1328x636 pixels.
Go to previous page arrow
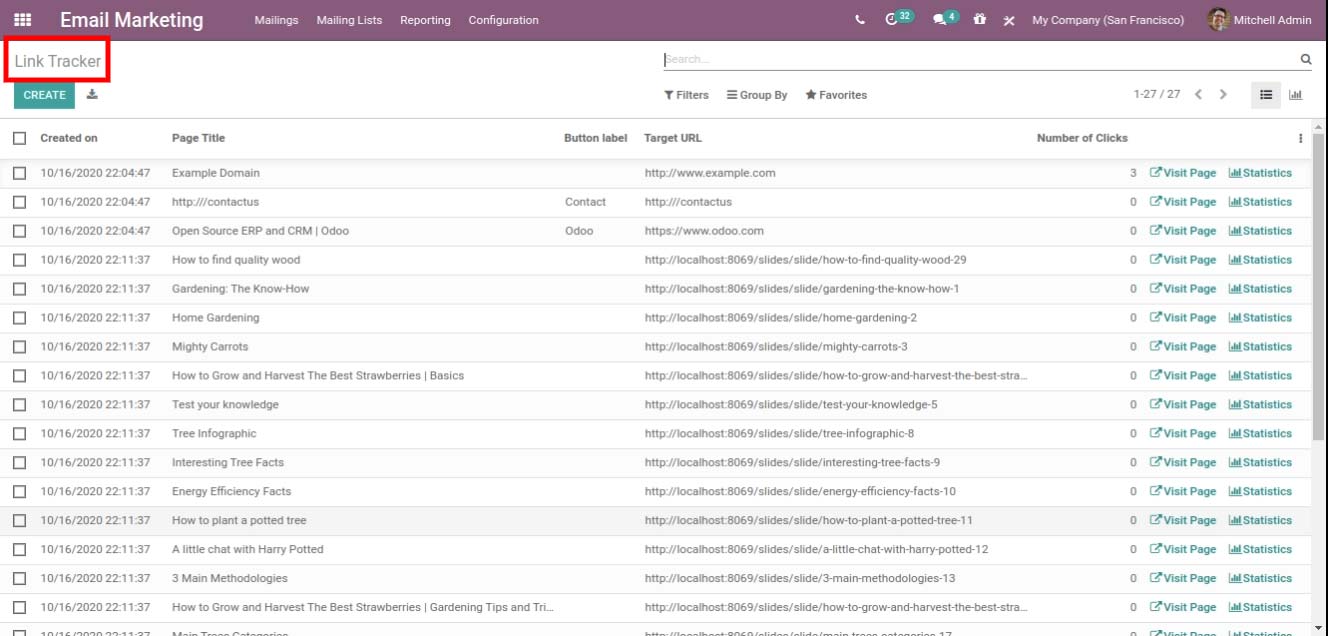point(1198,95)
